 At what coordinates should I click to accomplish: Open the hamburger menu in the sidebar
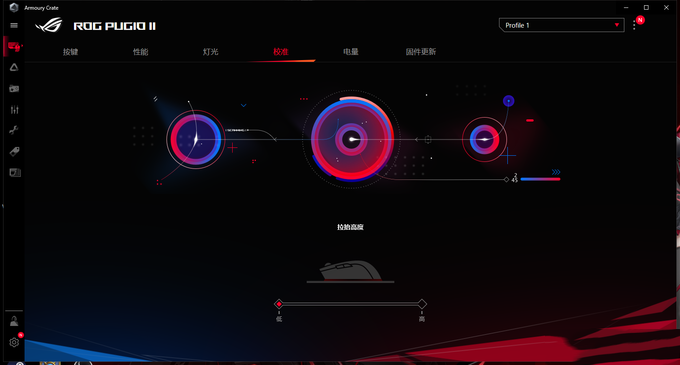pyautogui.click(x=14, y=26)
